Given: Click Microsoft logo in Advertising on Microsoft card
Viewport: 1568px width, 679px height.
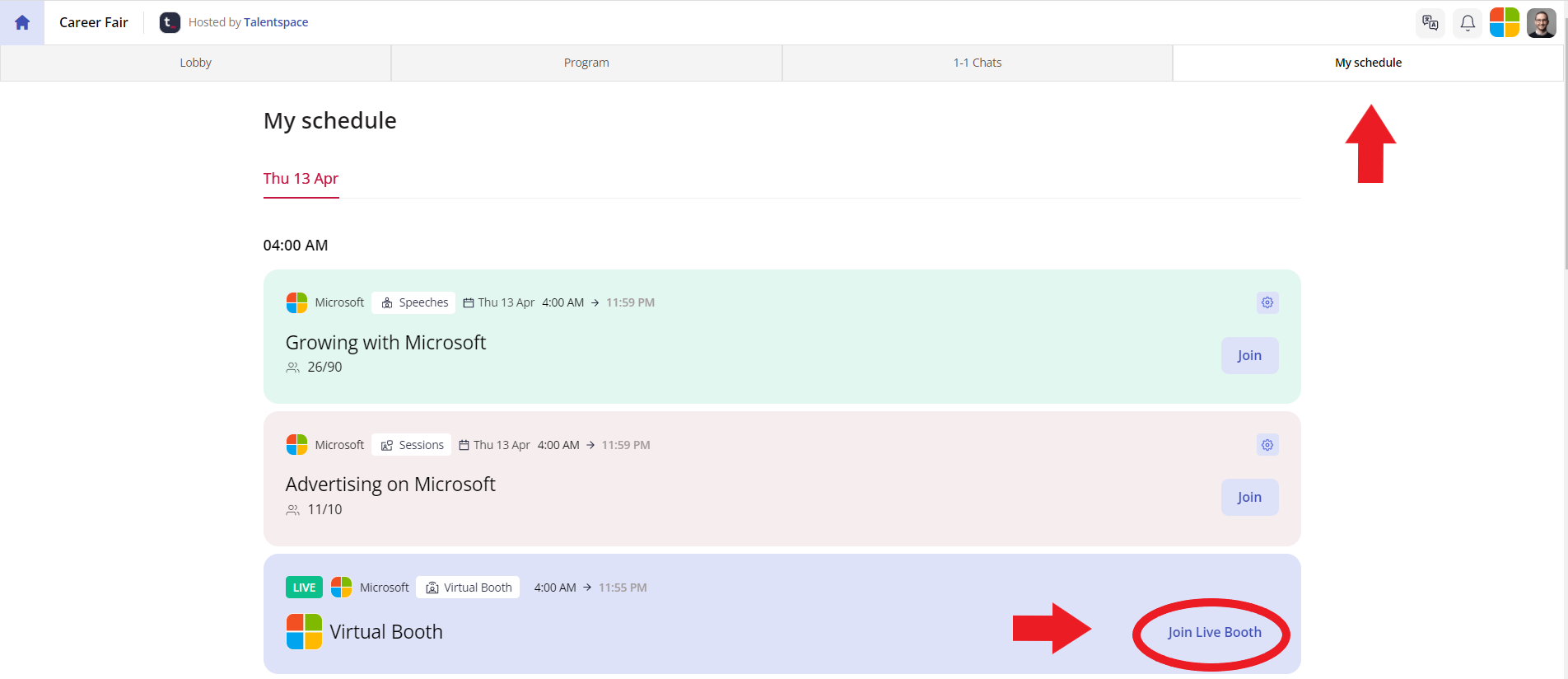Looking at the screenshot, I should (296, 445).
